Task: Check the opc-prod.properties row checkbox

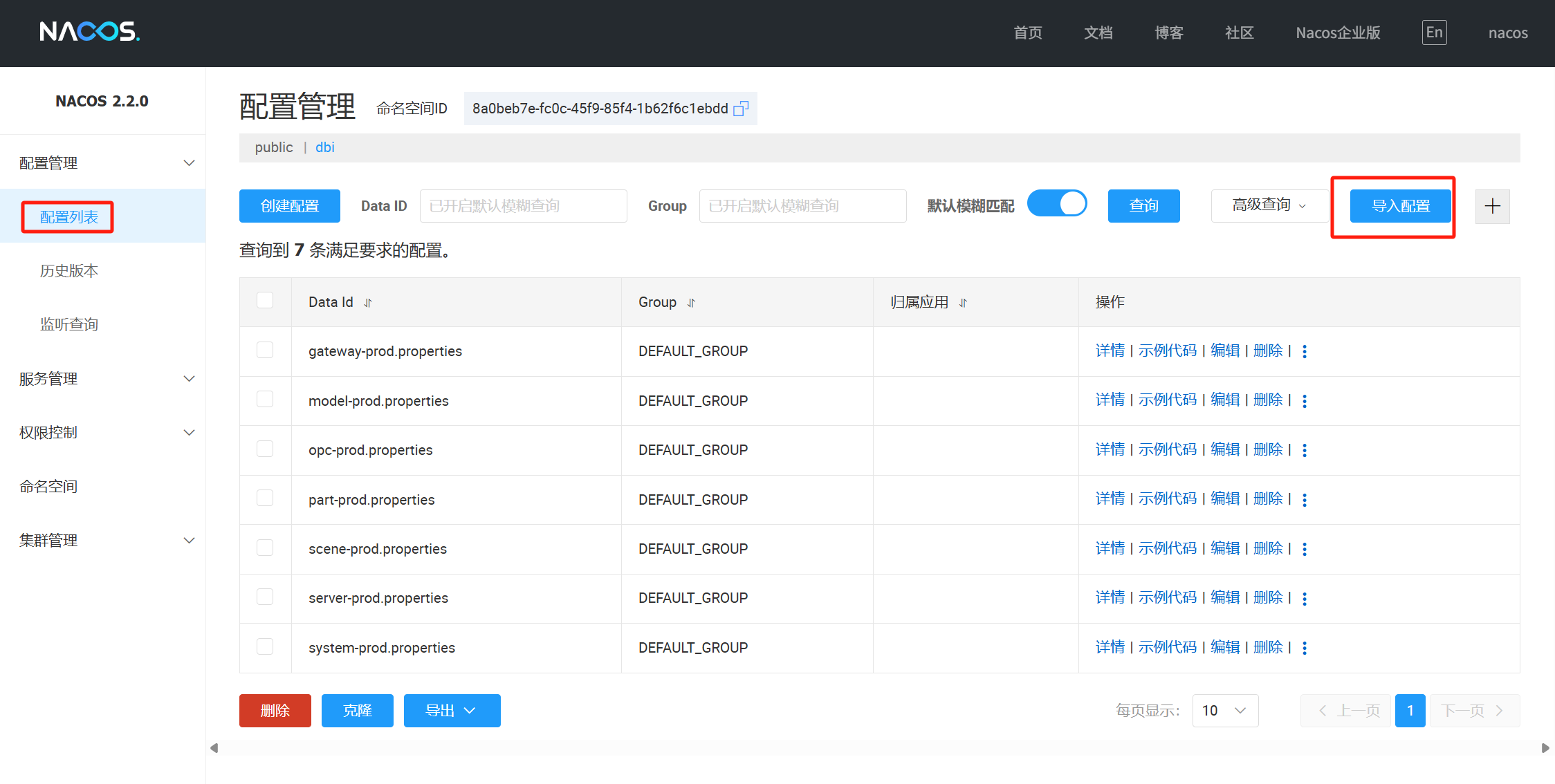Action: (x=265, y=449)
